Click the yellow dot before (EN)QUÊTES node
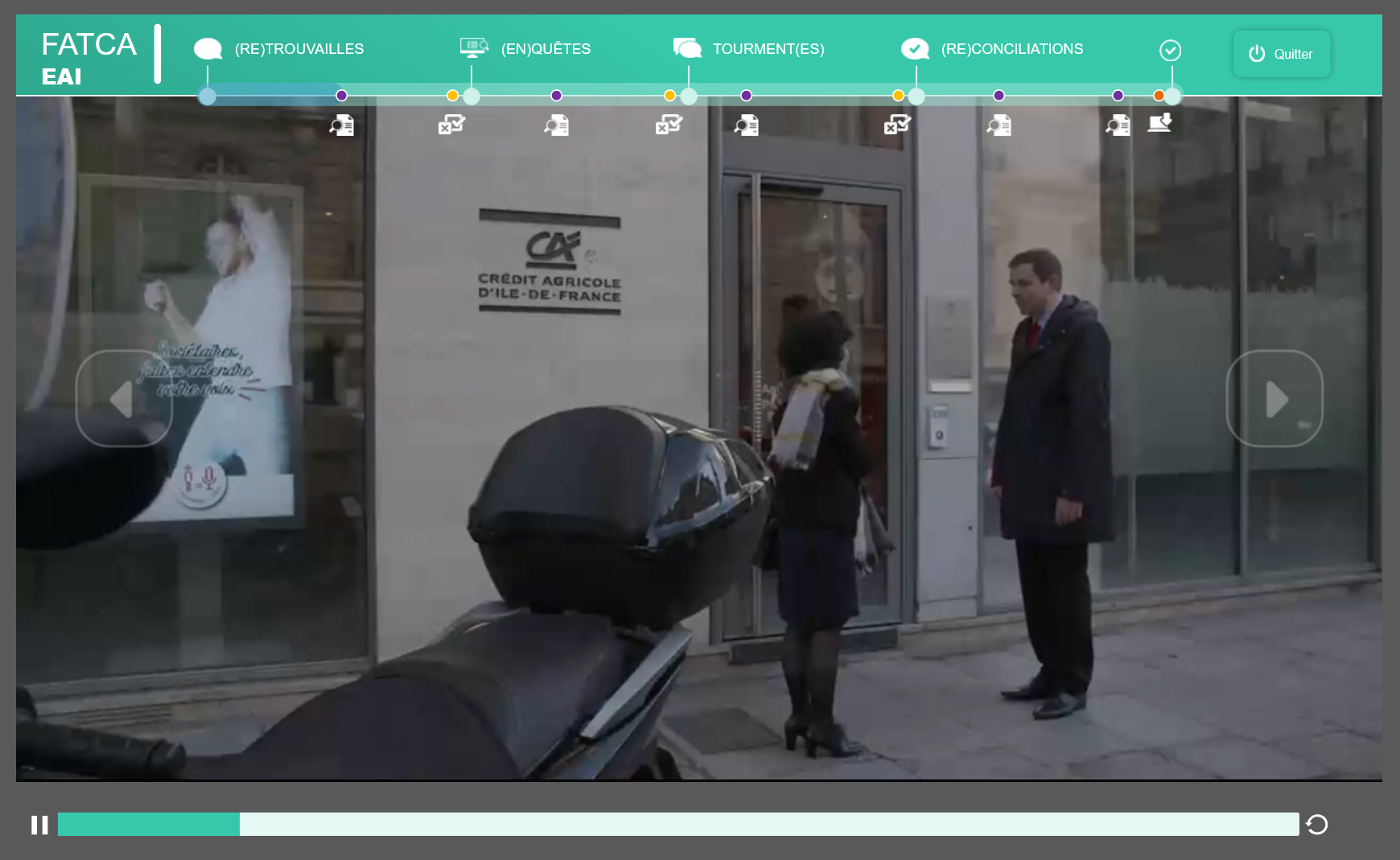This screenshot has width=1400, height=860. click(453, 96)
